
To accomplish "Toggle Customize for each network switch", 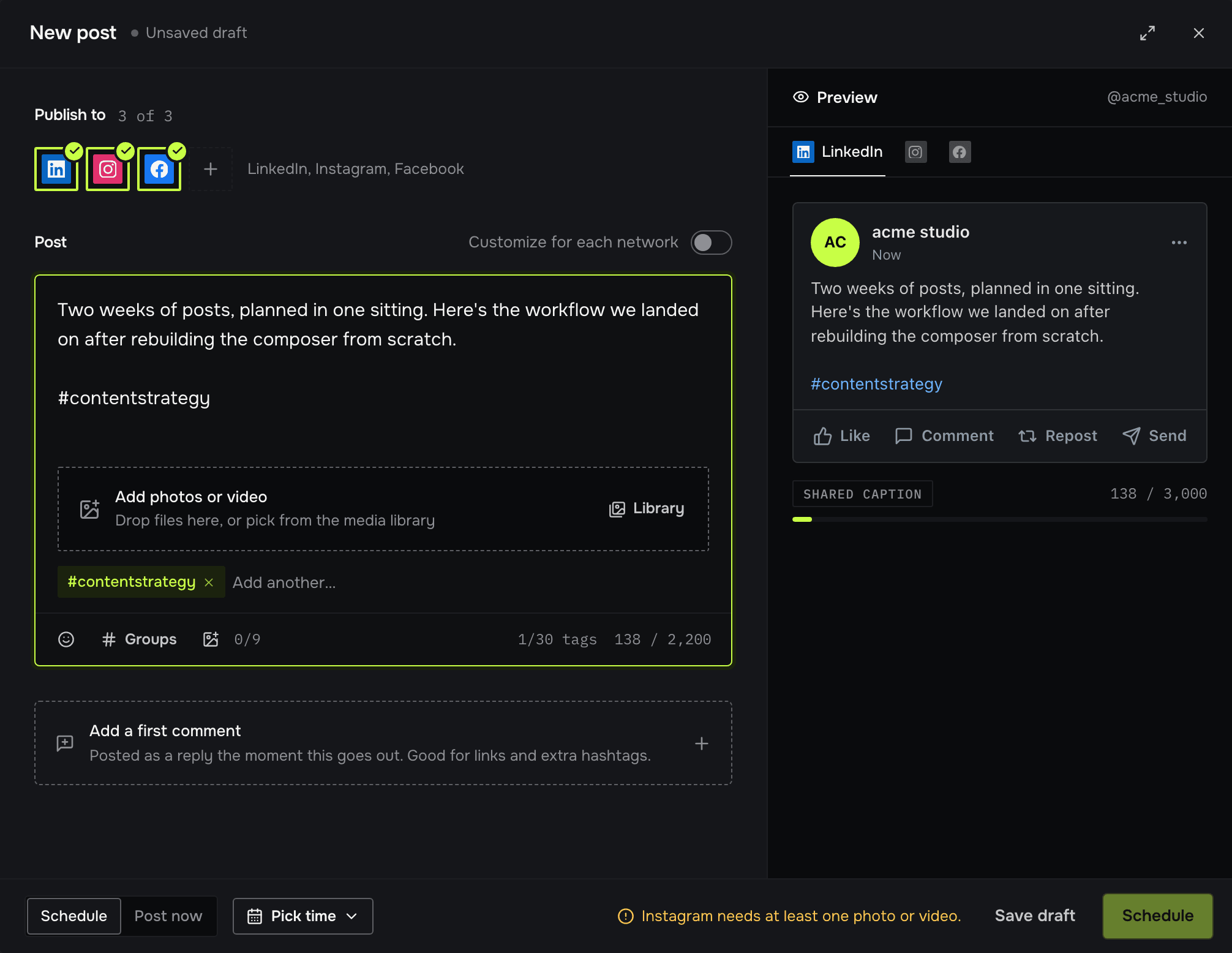I will point(712,243).
